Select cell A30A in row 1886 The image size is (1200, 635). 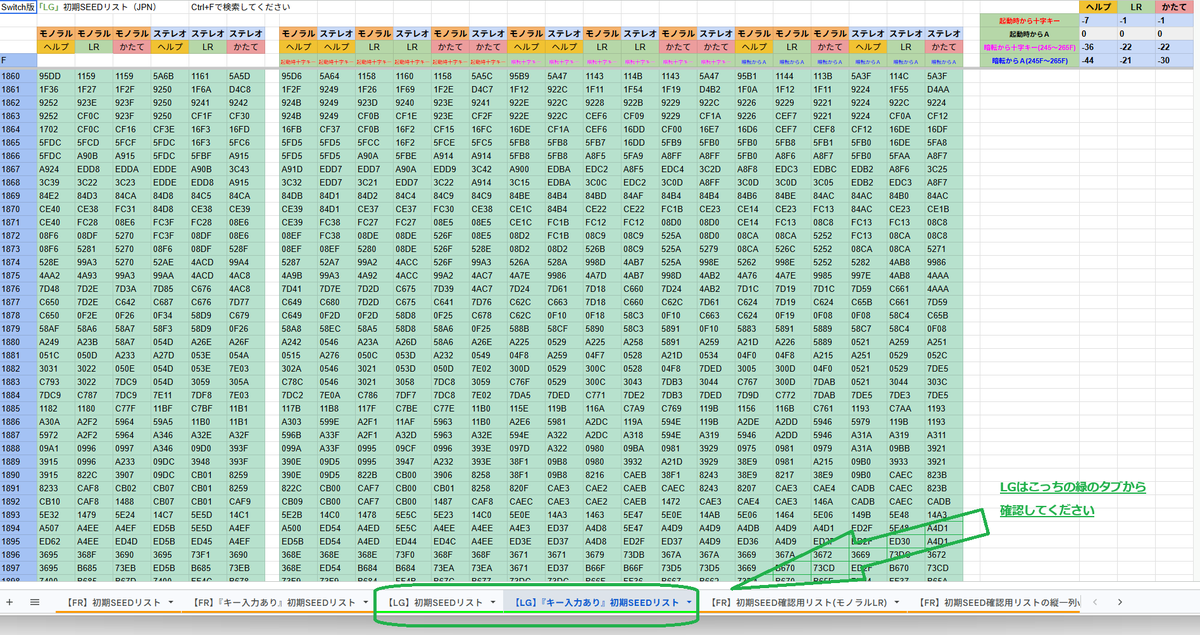pyautogui.click(x=56, y=422)
